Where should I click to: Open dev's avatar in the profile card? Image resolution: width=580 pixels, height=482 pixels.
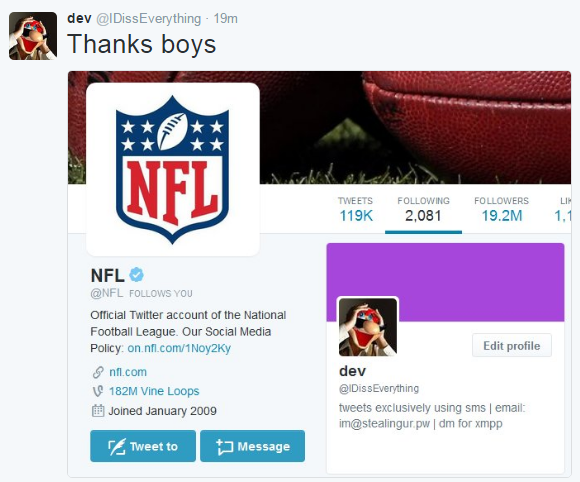click(x=368, y=327)
